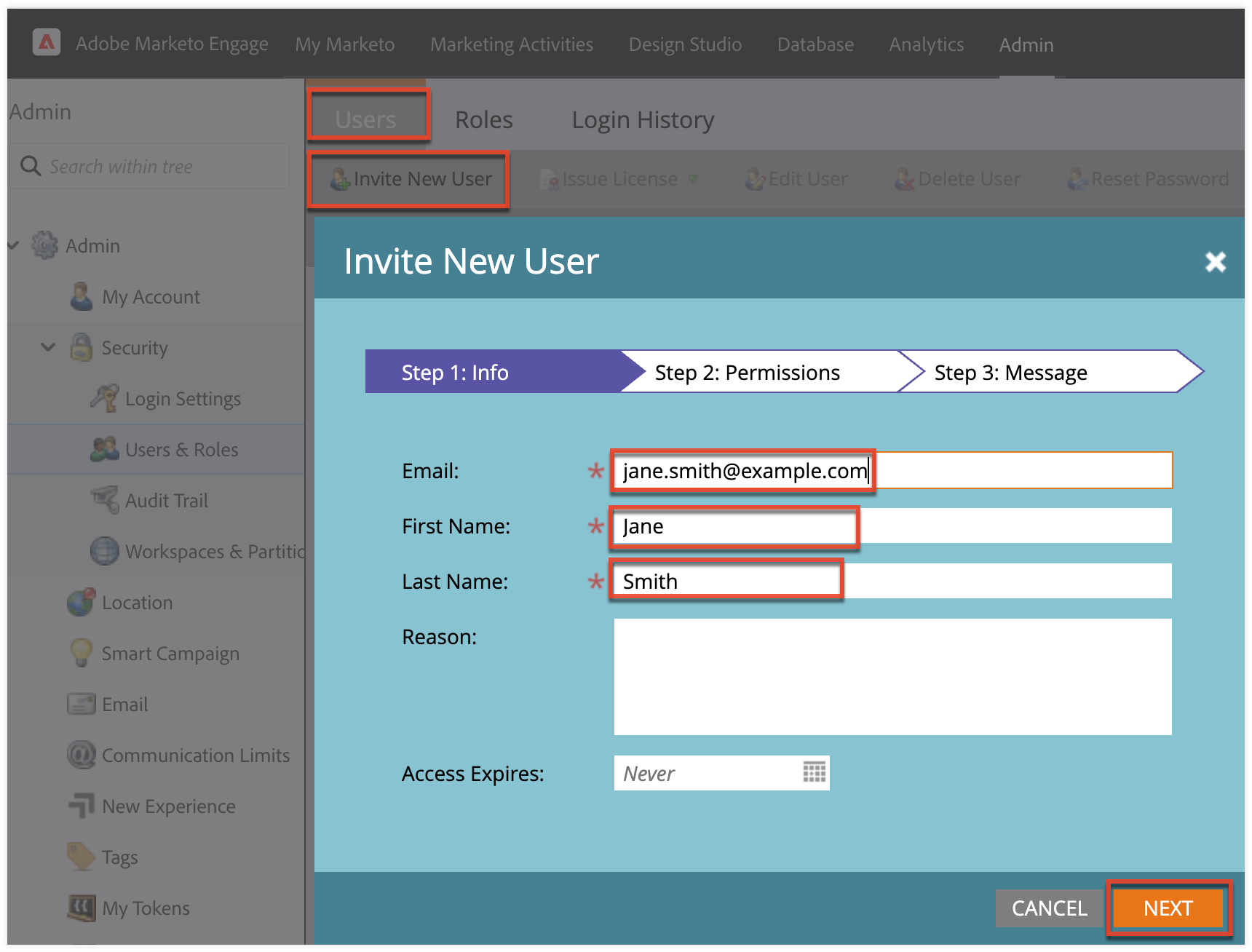Click the Location globe icon
Image resolution: width=1252 pixels, height=952 pixels.
80,602
